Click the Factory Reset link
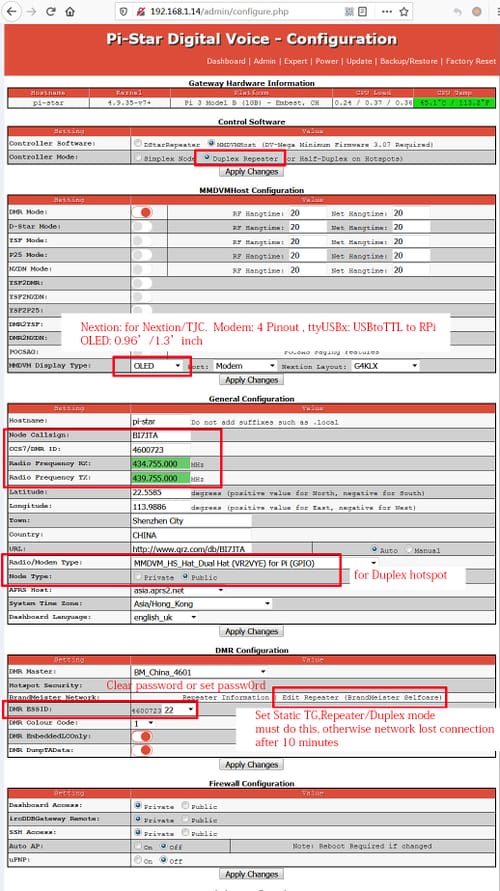The image size is (500, 891). (x=470, y=61)
